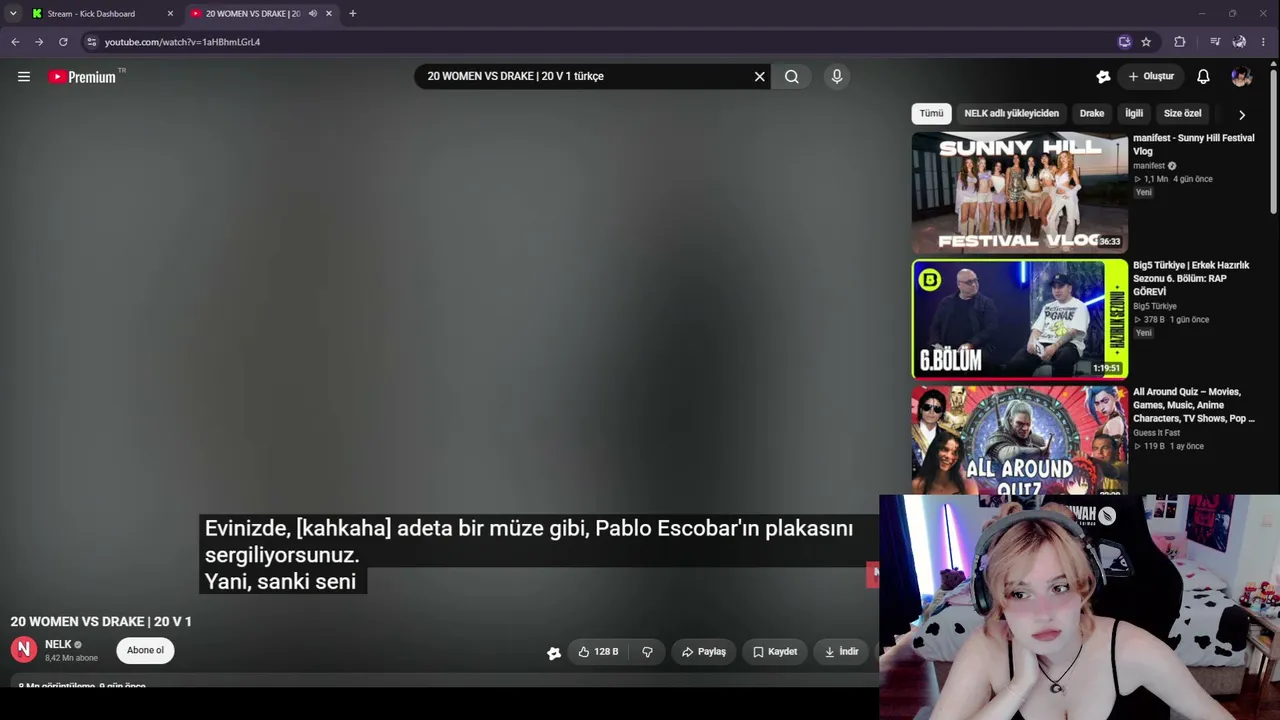Visit the manifest channel name
This screenshot has width=1280, height=720.
pyautogui.click(x=1149, y=166)
